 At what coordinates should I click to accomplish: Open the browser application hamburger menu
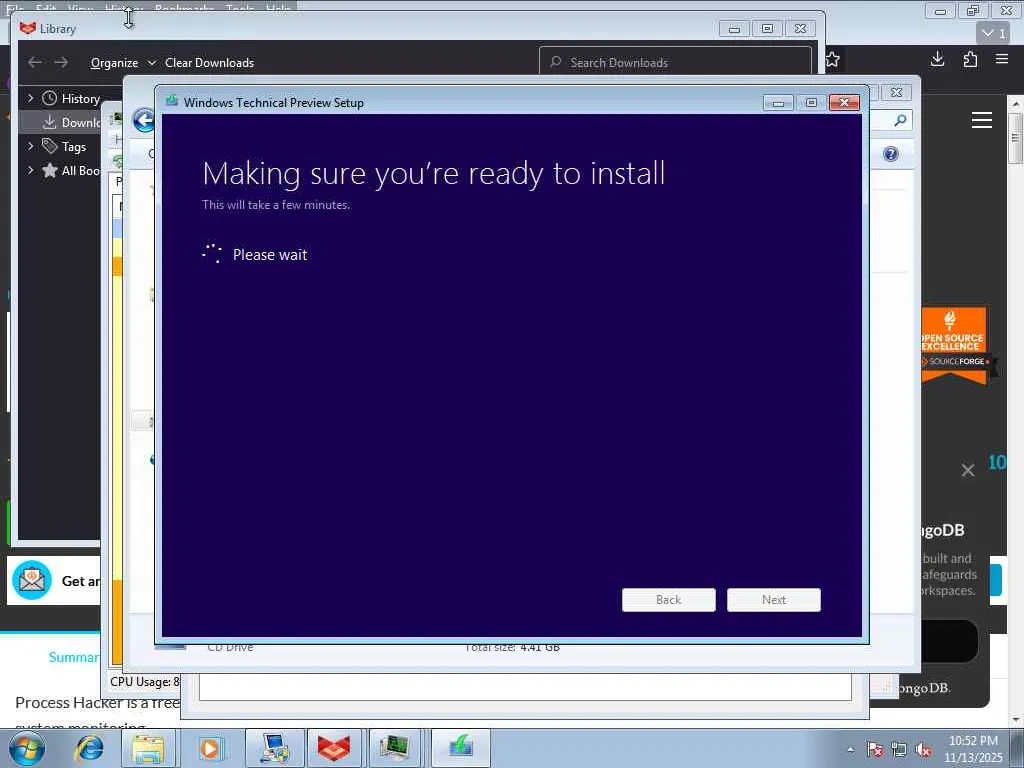coord(1002,59)
